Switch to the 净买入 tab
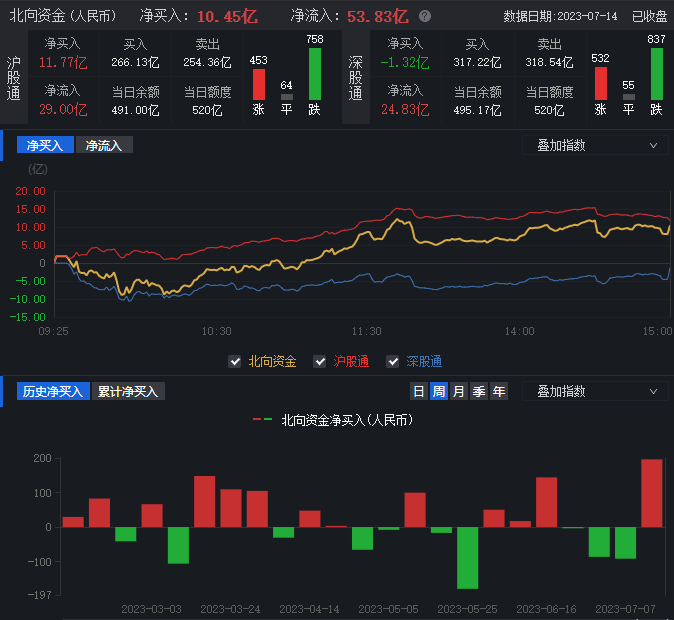Screen dimensions: 674x620 [45, 145]
